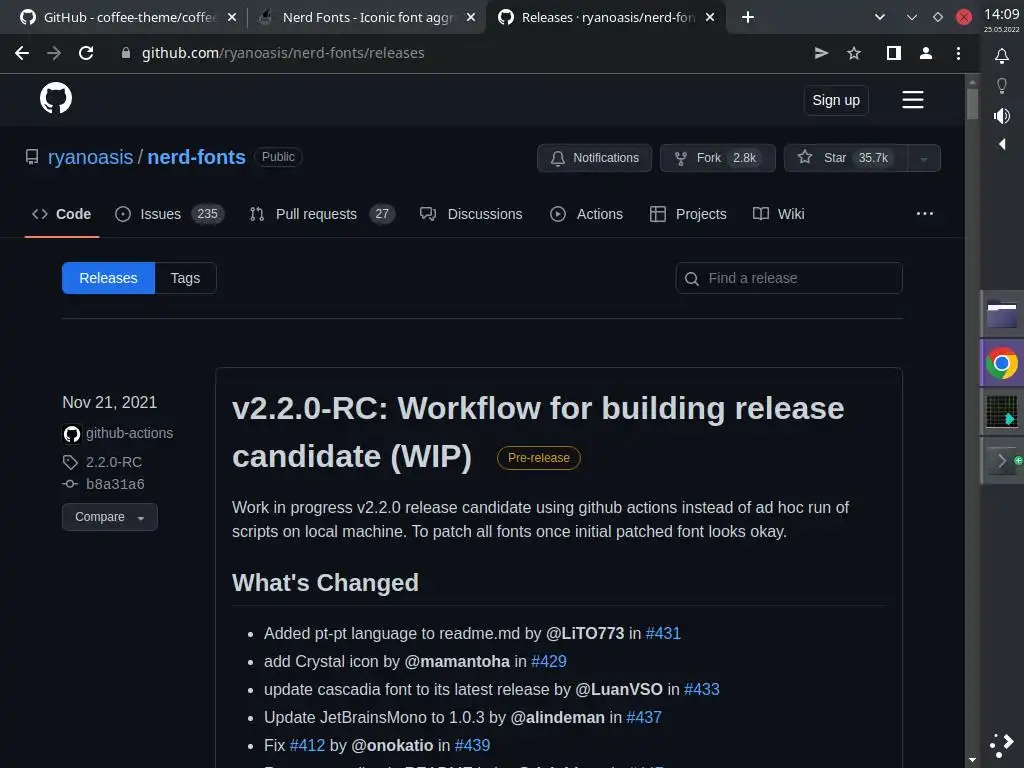Open Chrome three-dot menu

click(958, 53)
